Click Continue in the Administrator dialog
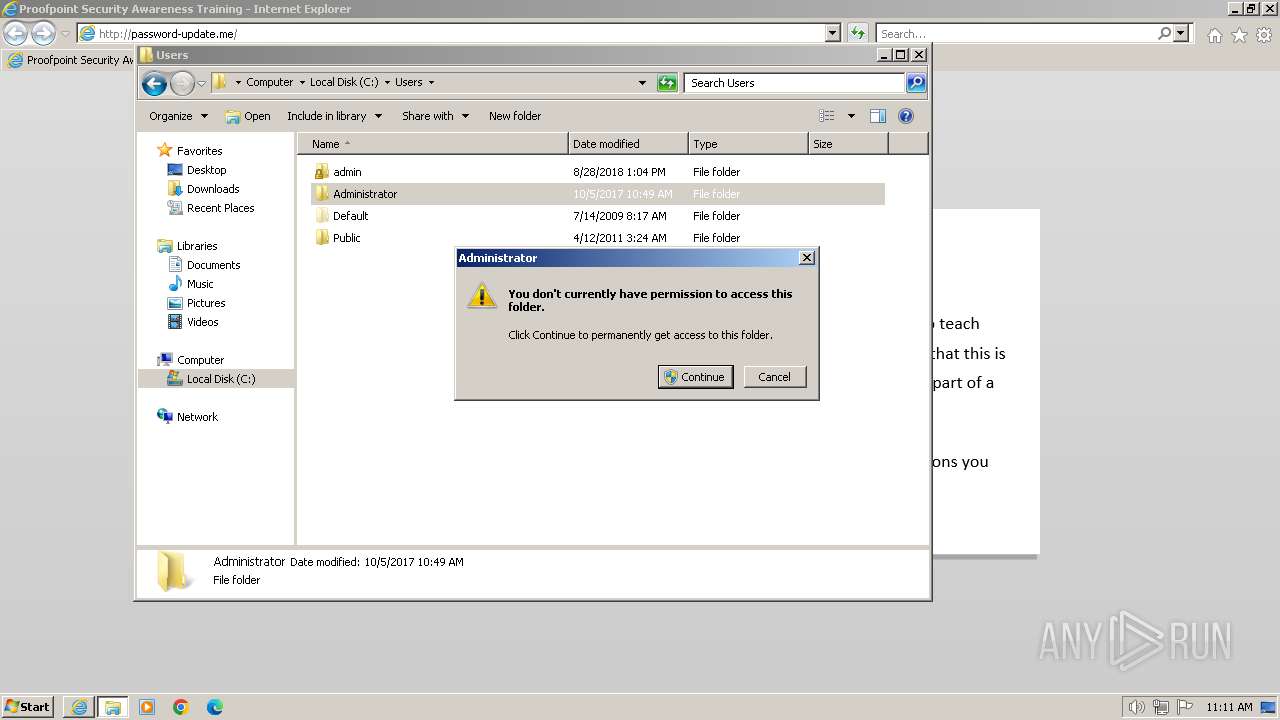Image resolution: width=1280 pixels, height=720 pixels. point(695,377)
